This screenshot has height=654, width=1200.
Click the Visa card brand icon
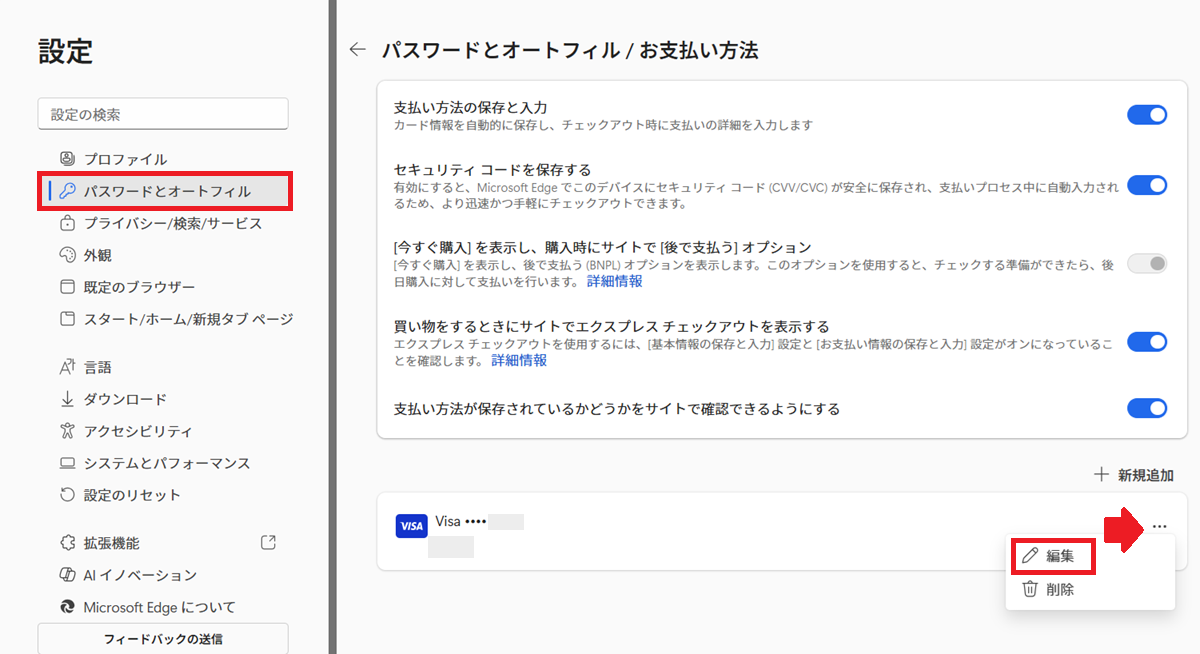(x=411, y=525)
